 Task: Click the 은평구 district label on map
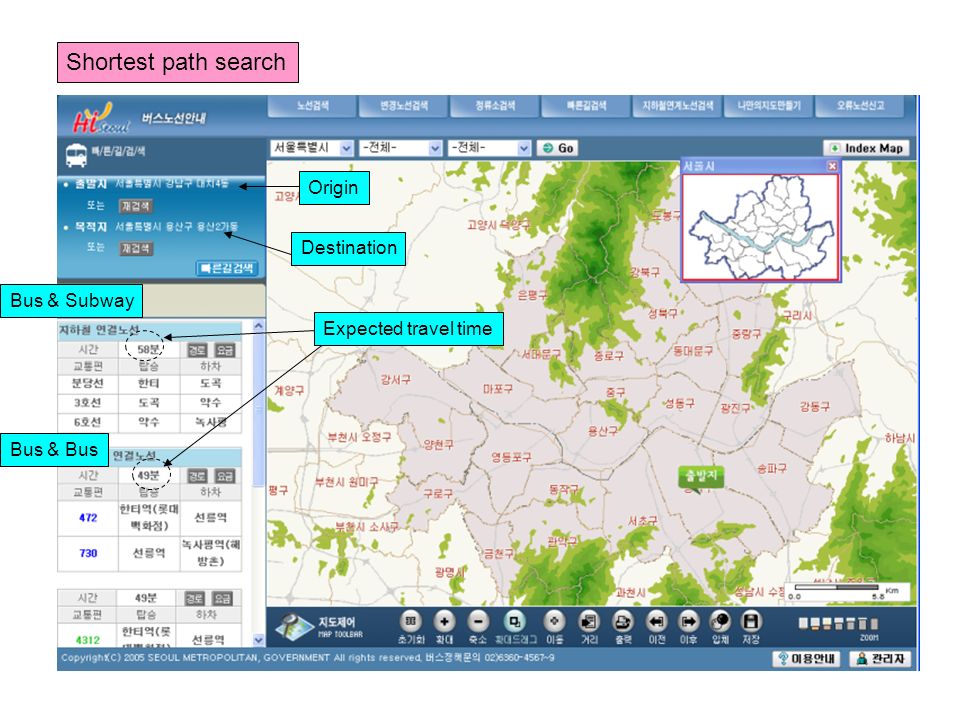point(532,295)
